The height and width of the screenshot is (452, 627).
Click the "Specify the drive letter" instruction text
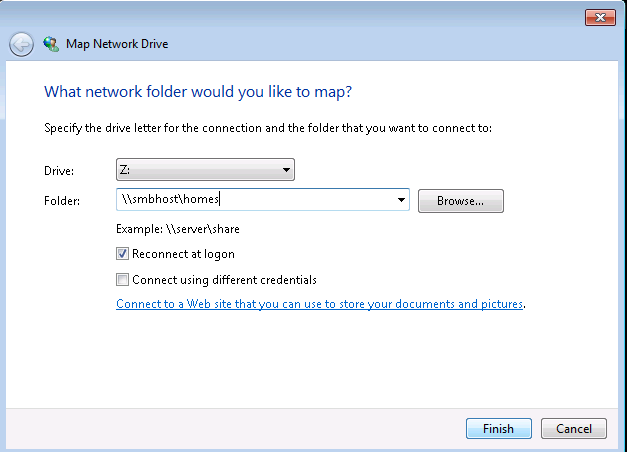click(x=268, y=128)
